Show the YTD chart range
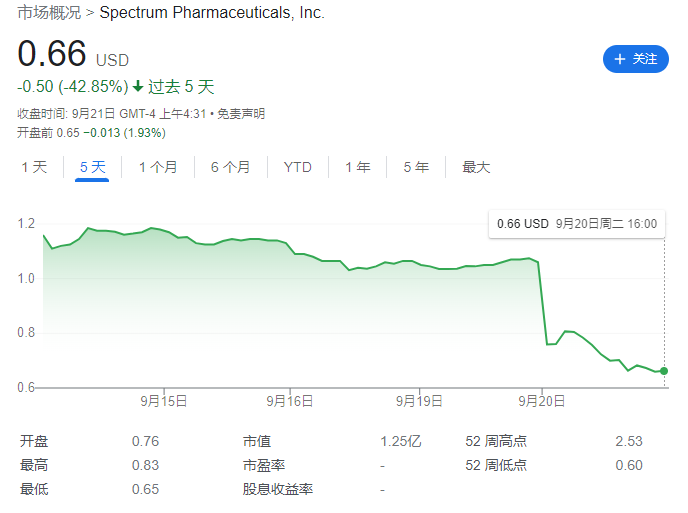The image size is (688, 513). [297, 167]
